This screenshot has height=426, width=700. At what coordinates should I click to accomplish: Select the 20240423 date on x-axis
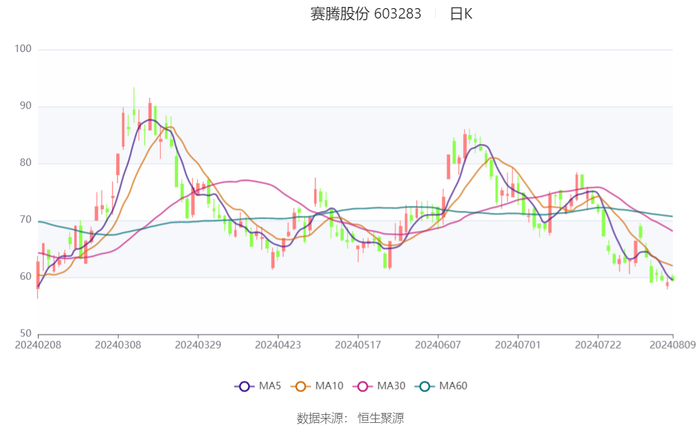[277, 346]
